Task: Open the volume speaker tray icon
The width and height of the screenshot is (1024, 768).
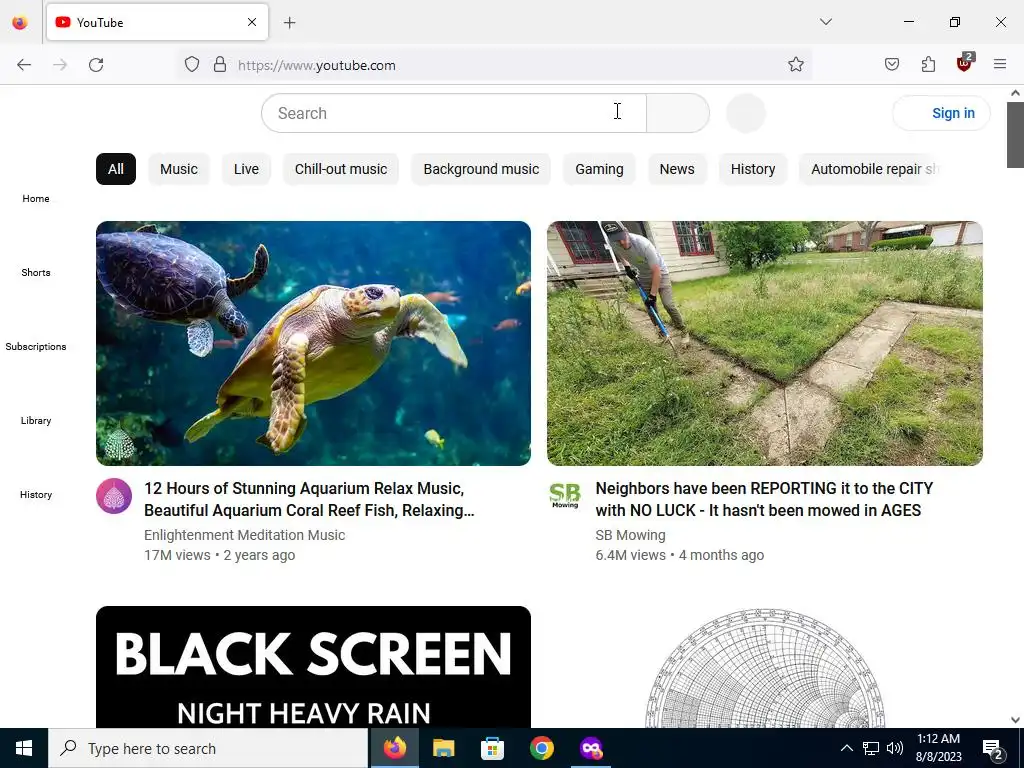Action: pos(895,748)
